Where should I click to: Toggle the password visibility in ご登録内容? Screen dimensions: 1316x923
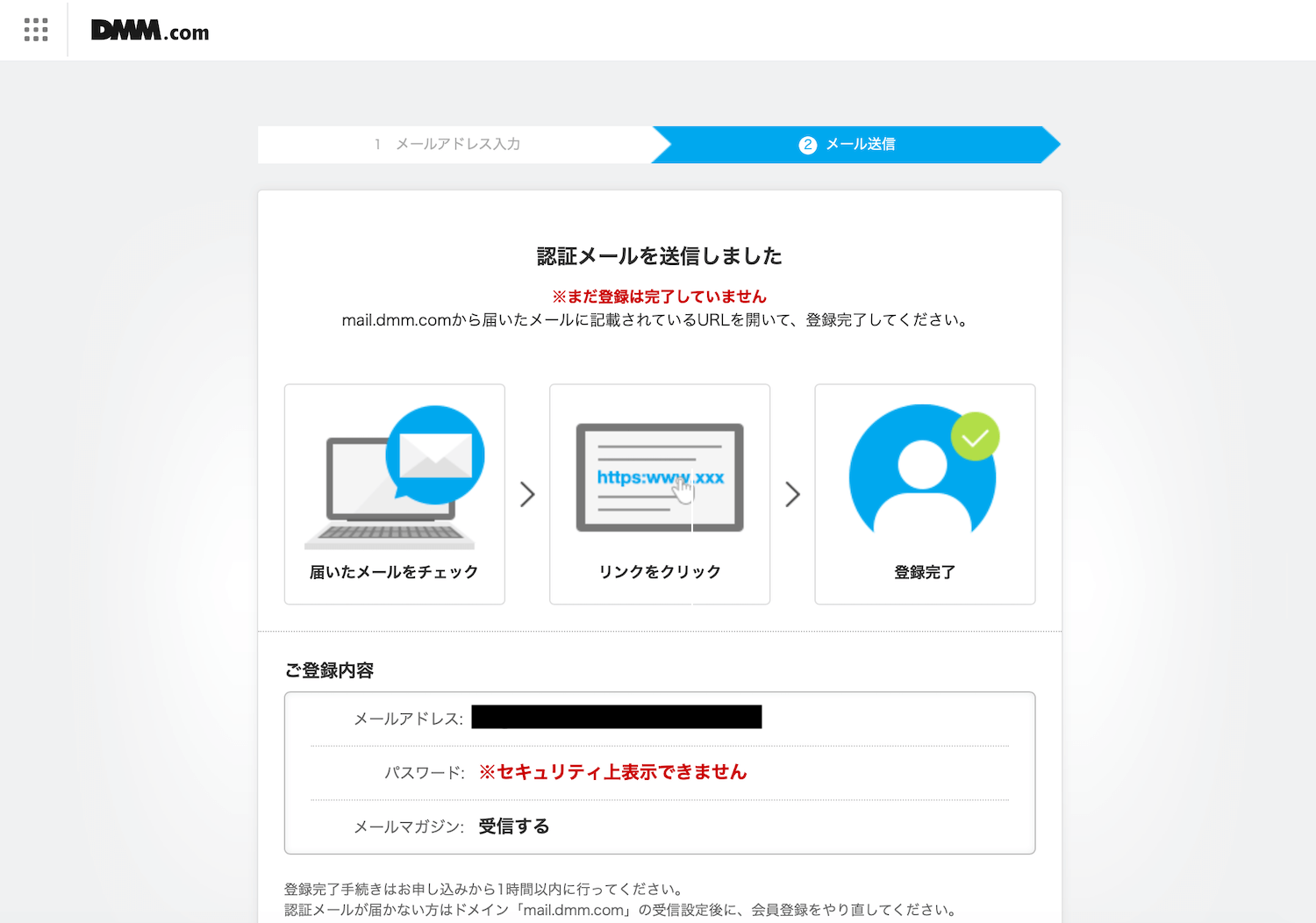coord(612,772)
